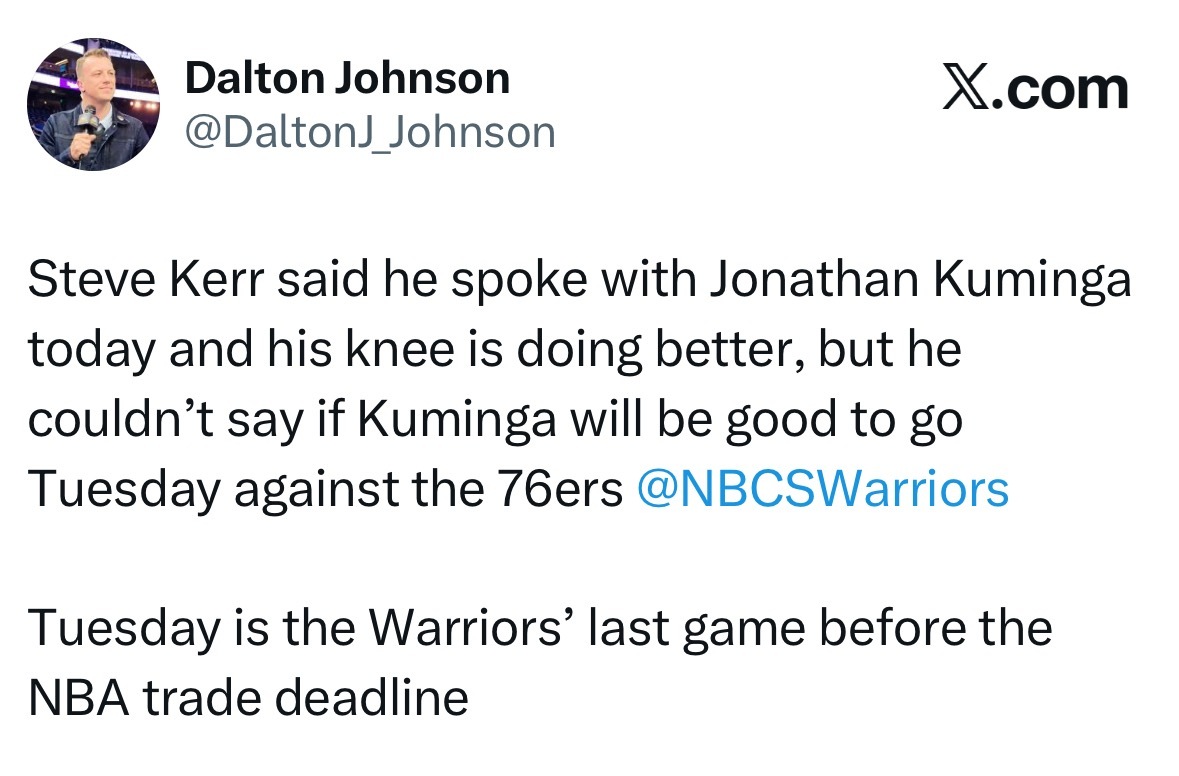Click Dalton Johnson's profile avatar photo

click(x=93, y=105)
